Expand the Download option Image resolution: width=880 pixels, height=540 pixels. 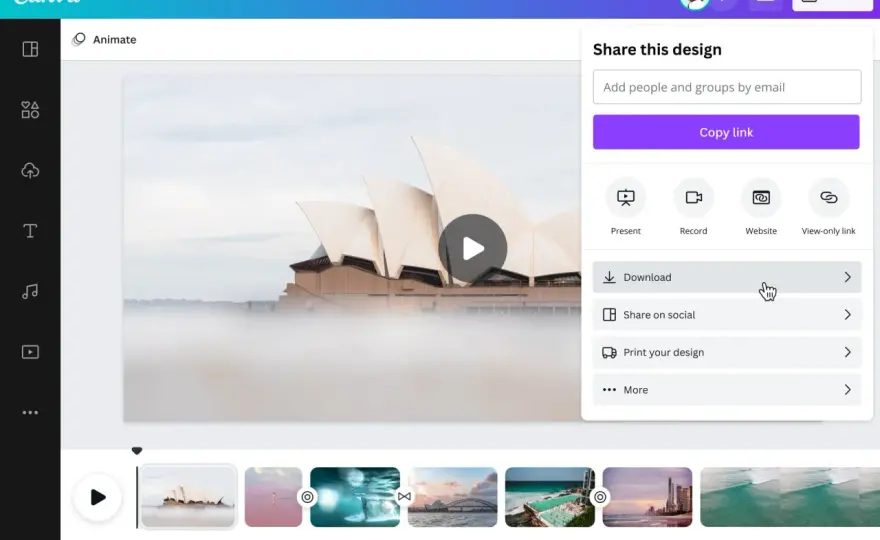[727, 277]
